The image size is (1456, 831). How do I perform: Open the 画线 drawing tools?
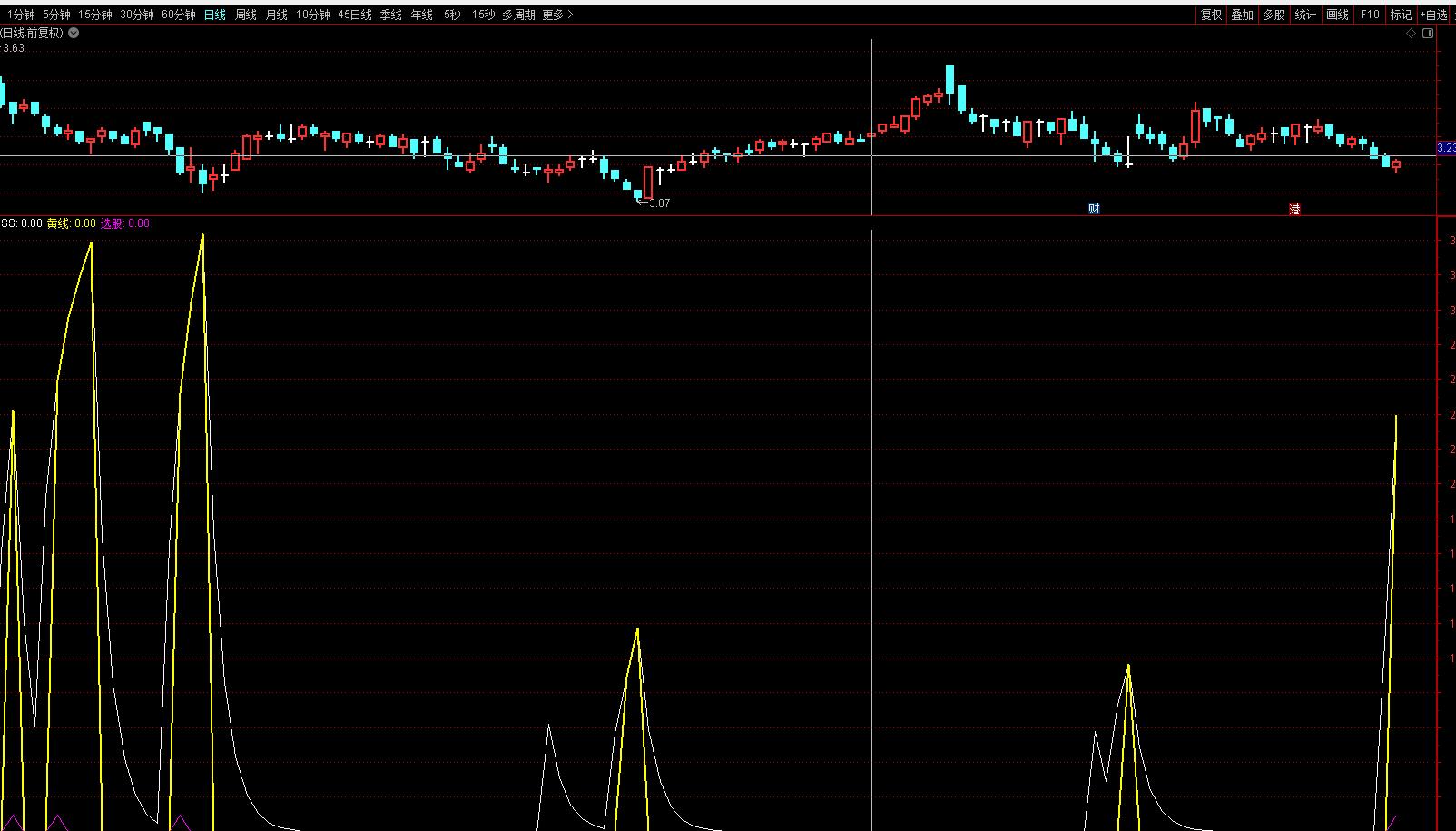[x=1337, y=15]
